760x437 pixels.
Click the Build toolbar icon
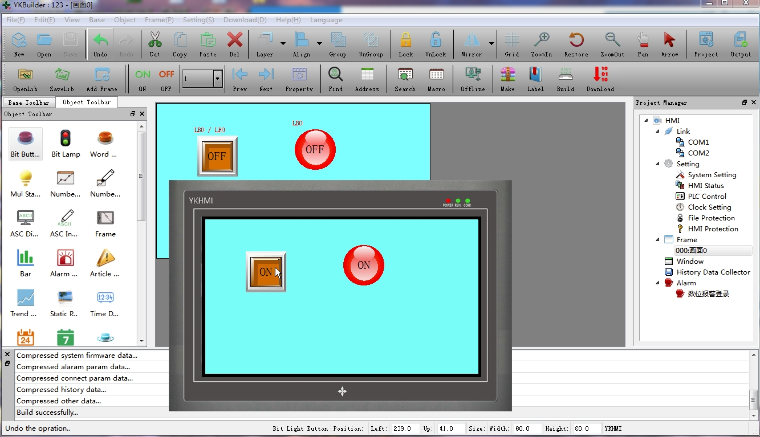[x=565, y=78]
